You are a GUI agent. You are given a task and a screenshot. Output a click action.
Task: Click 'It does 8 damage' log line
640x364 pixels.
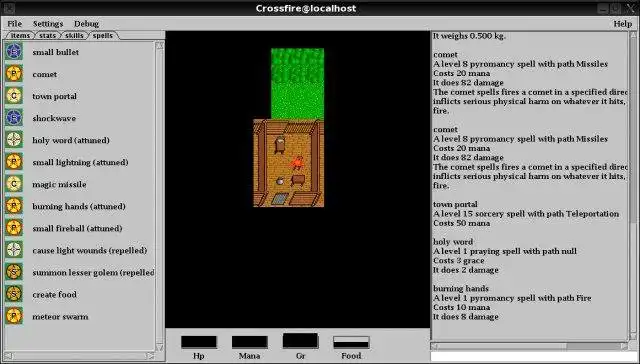point(465,317)
